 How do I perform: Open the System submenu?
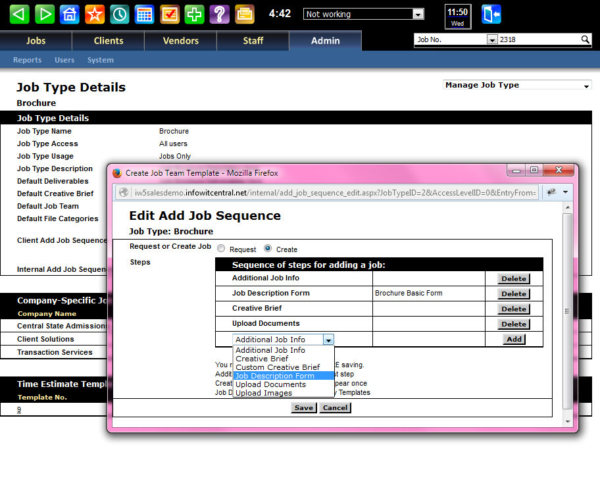[x=100, y=60]
